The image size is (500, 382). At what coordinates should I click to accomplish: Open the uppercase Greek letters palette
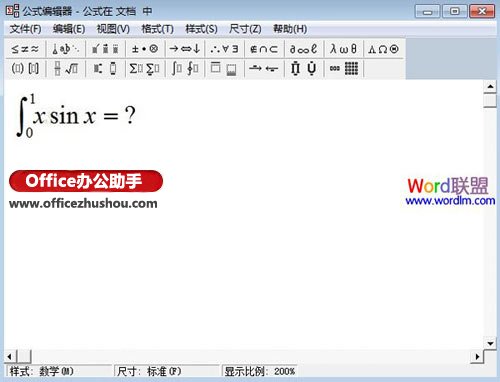point(383,49)
